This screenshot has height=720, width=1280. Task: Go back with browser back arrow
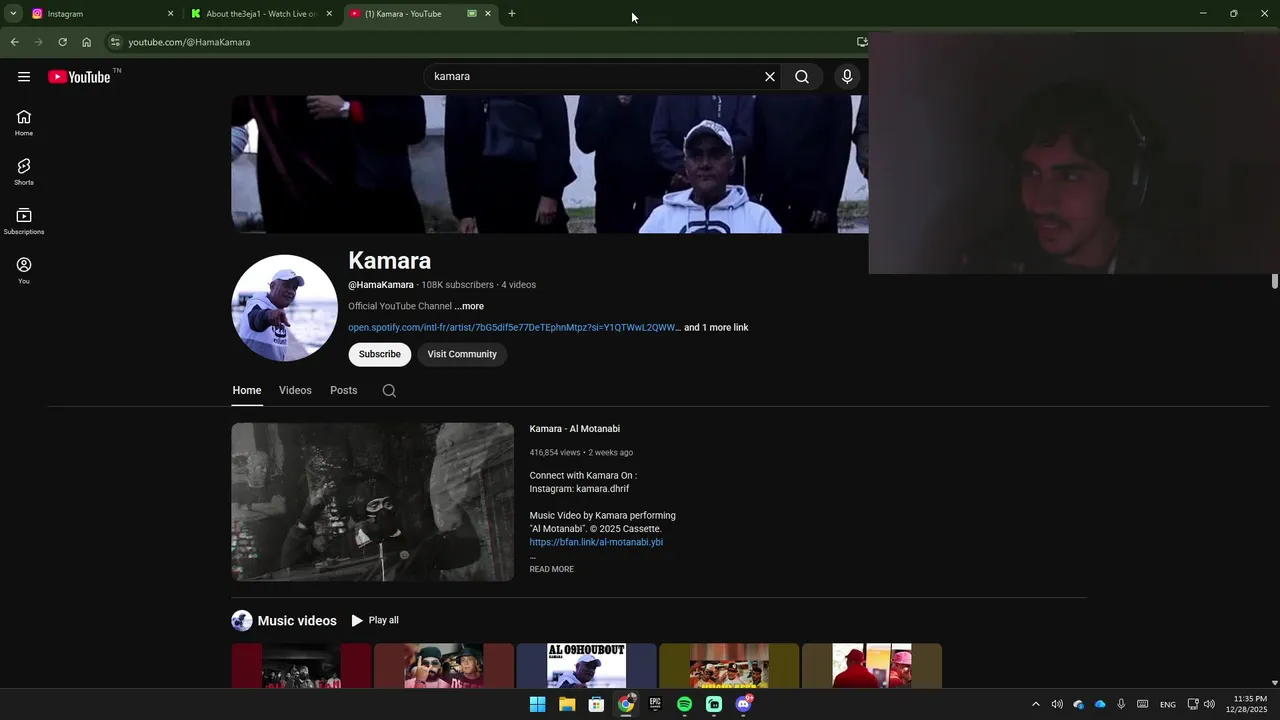pos(14,42)
